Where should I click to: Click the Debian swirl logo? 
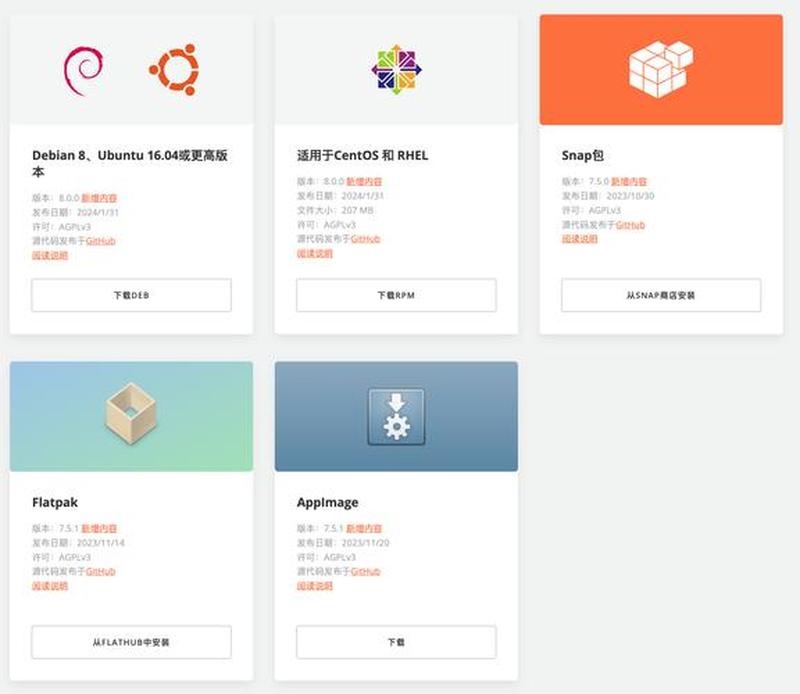click(x=83, y=70)
